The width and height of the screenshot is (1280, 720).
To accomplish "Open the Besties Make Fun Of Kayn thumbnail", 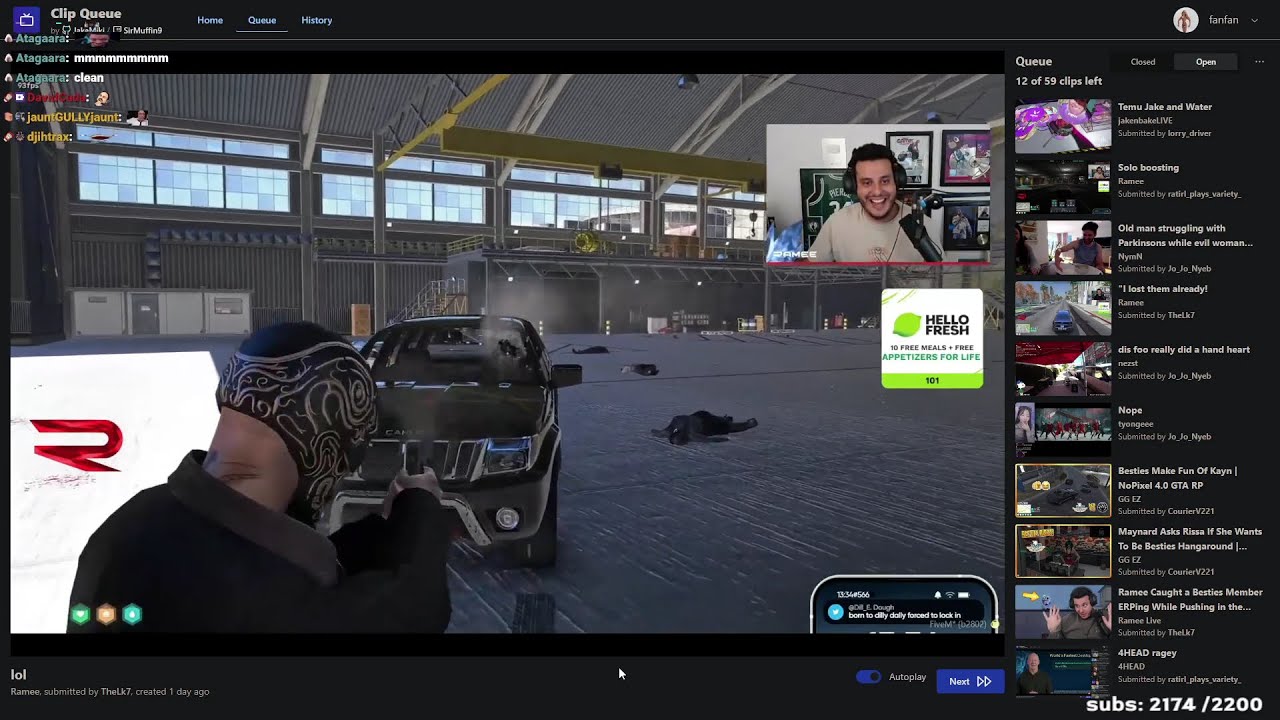I will tap(1063, 490).
